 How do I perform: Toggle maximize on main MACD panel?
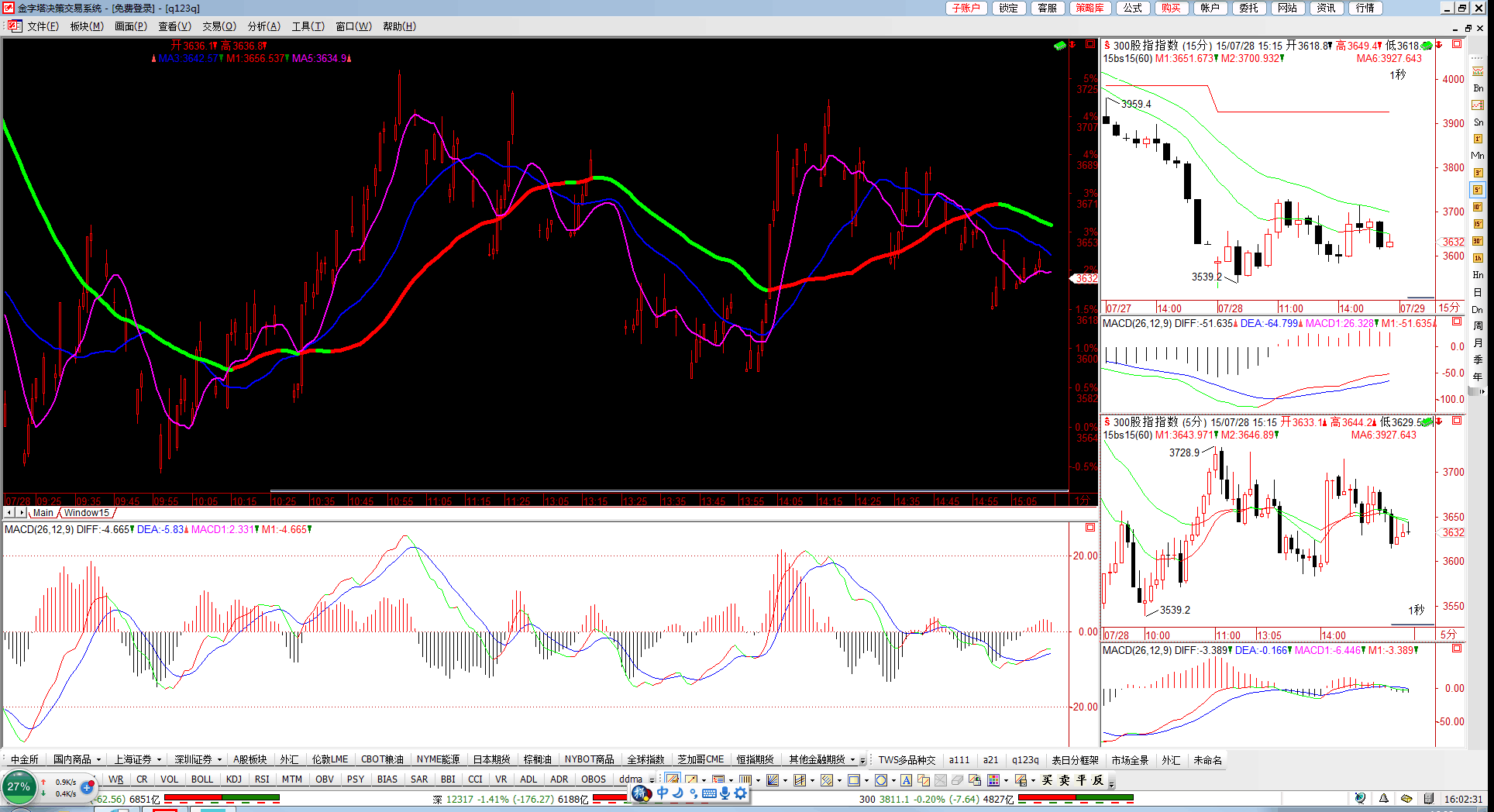1090,528
